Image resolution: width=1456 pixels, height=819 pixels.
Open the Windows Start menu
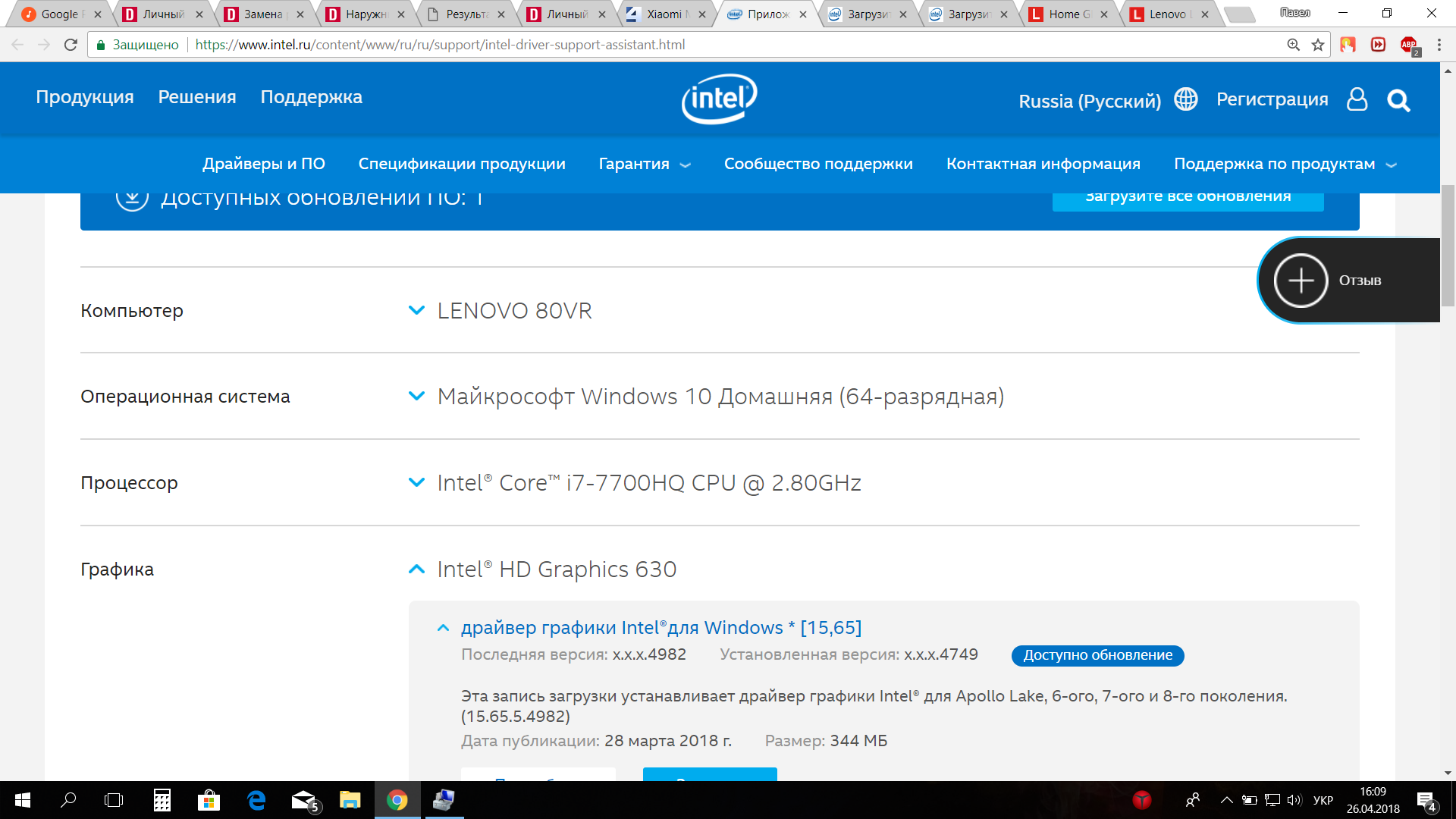click(x=23, y=800)
